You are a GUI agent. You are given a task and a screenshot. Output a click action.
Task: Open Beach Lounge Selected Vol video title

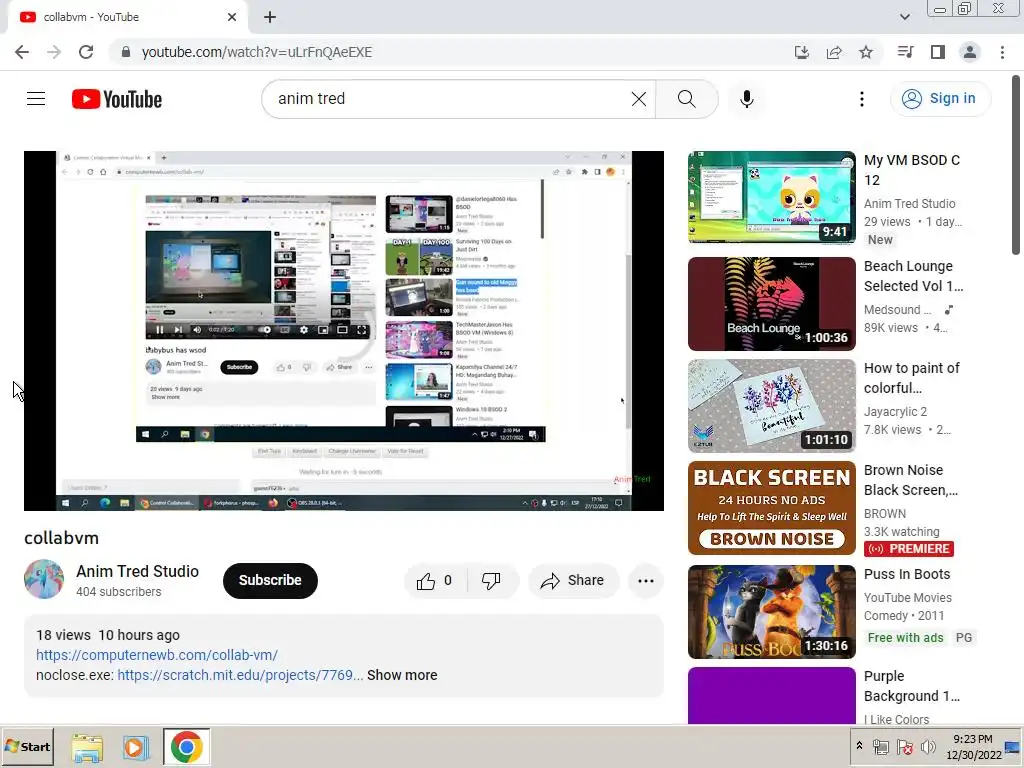[913, 276]
